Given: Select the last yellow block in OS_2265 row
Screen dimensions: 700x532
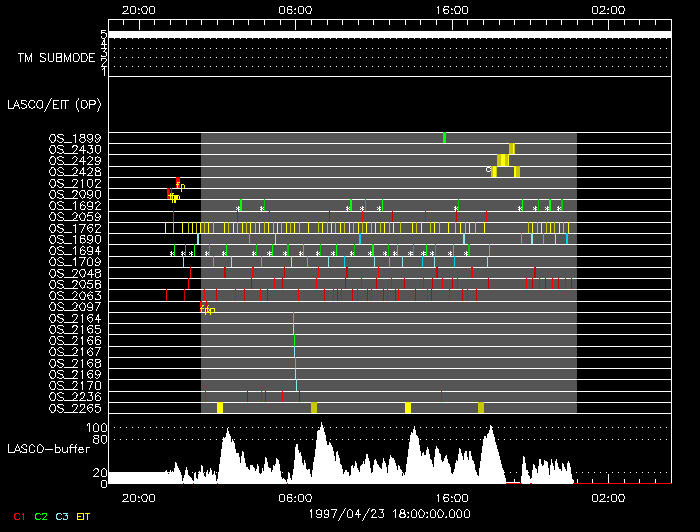Looking at the screenshot, I should [481, 407].
